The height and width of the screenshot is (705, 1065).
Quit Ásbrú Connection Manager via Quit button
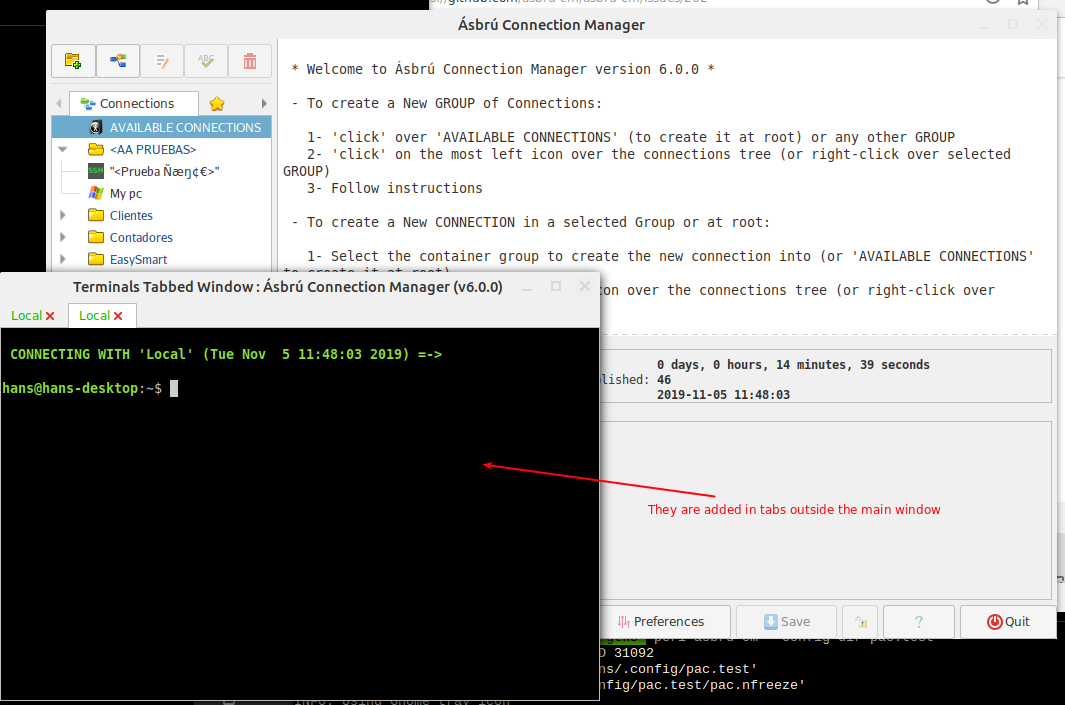[1008, 621]
